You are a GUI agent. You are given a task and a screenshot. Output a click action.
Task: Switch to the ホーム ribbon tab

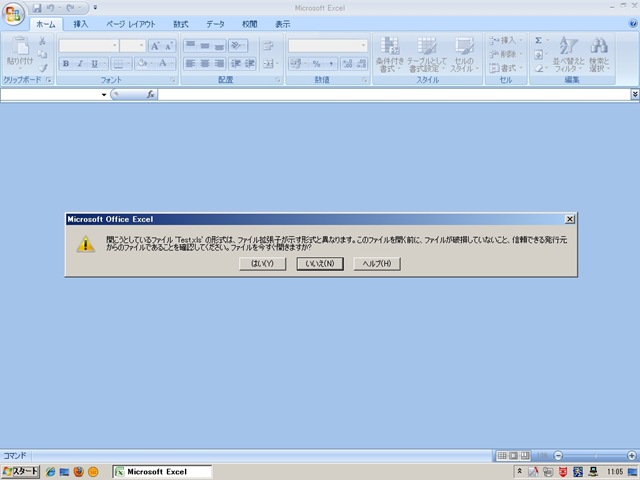click(x=46, y=24)
